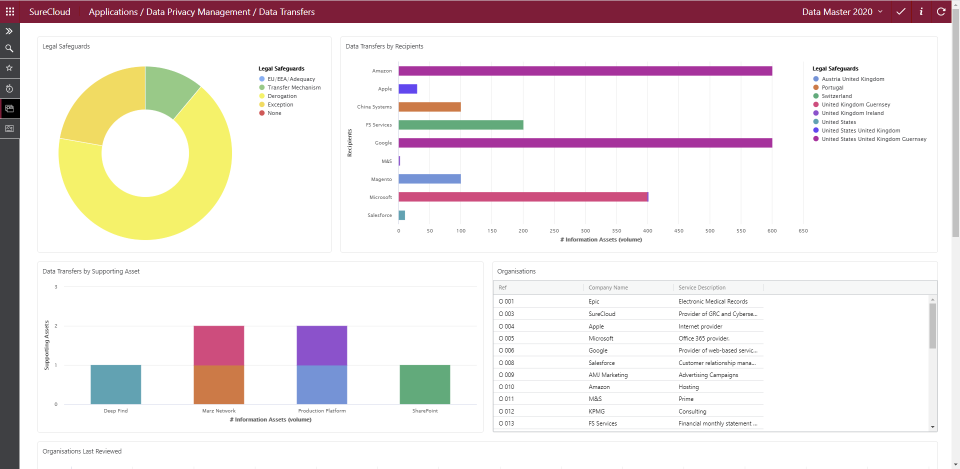Viewport: 960px width, 469px height.
Task: Toggle Switzerland legend entry
Action: [x=833, y=96]
